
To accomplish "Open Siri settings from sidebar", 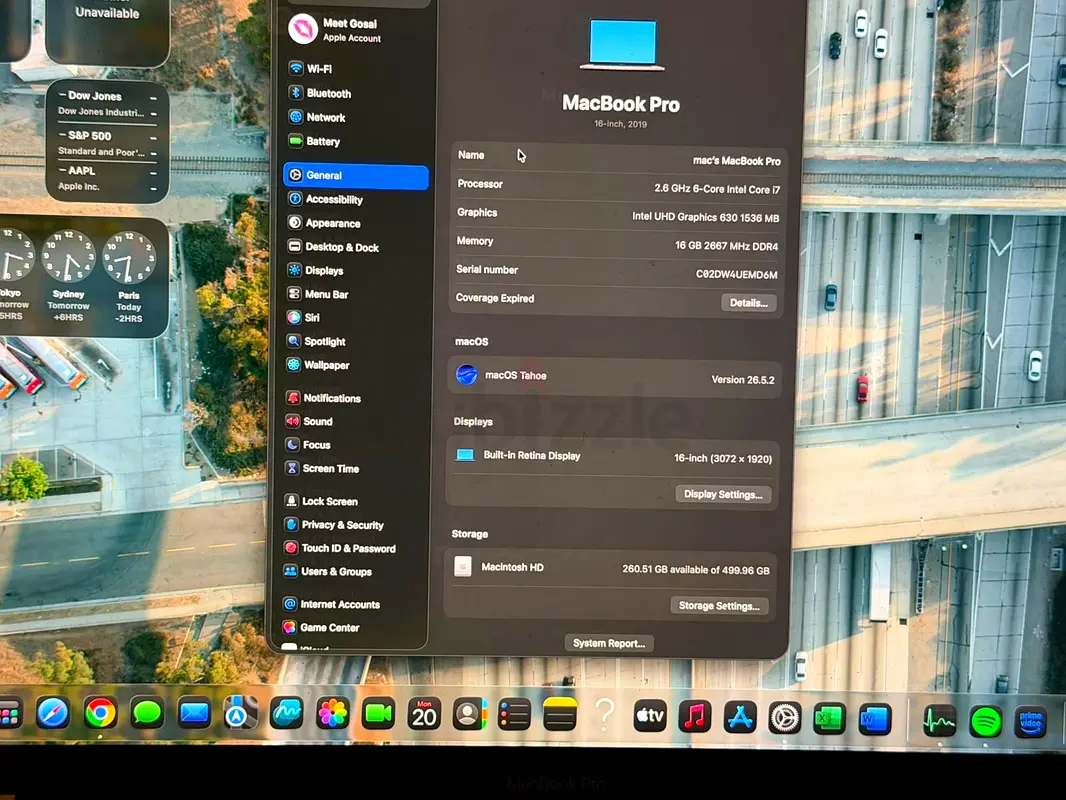I will pyautogui.click(x=356, y=317).
